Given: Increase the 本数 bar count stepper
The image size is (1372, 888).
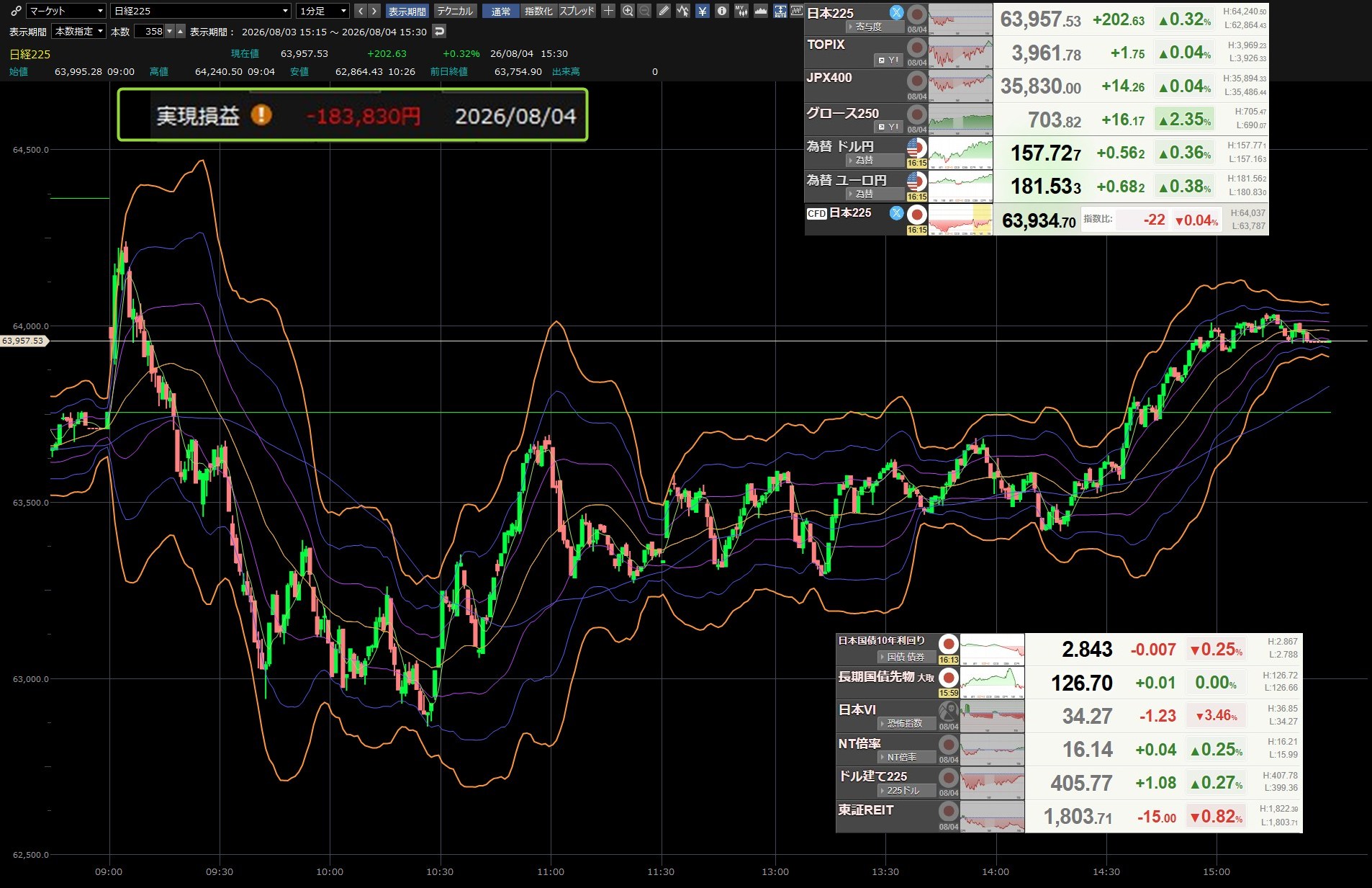Looking at the screenshot, I should [x=181, y=32].
